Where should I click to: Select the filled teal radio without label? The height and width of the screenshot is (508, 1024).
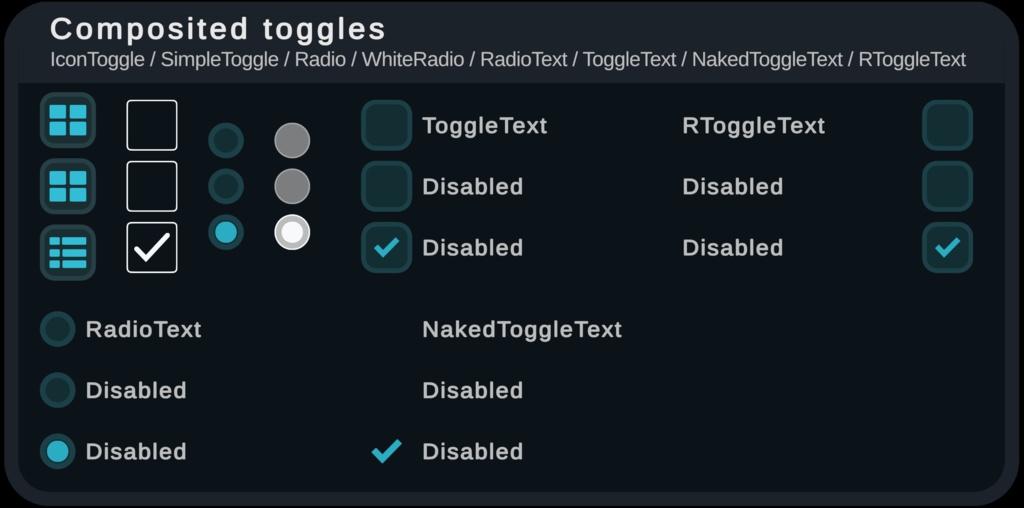click(x=226, y=232)
